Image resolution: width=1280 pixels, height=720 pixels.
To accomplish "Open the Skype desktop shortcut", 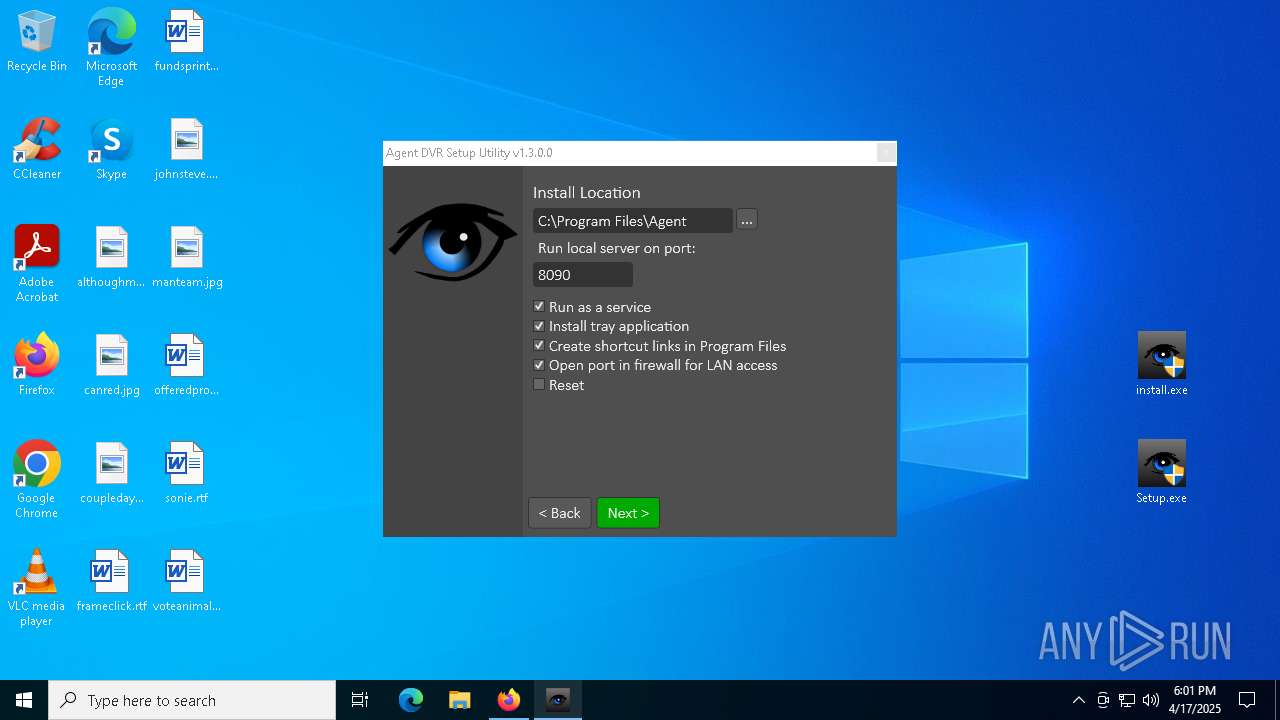I will pyautogui.click(x=111, y=150).
